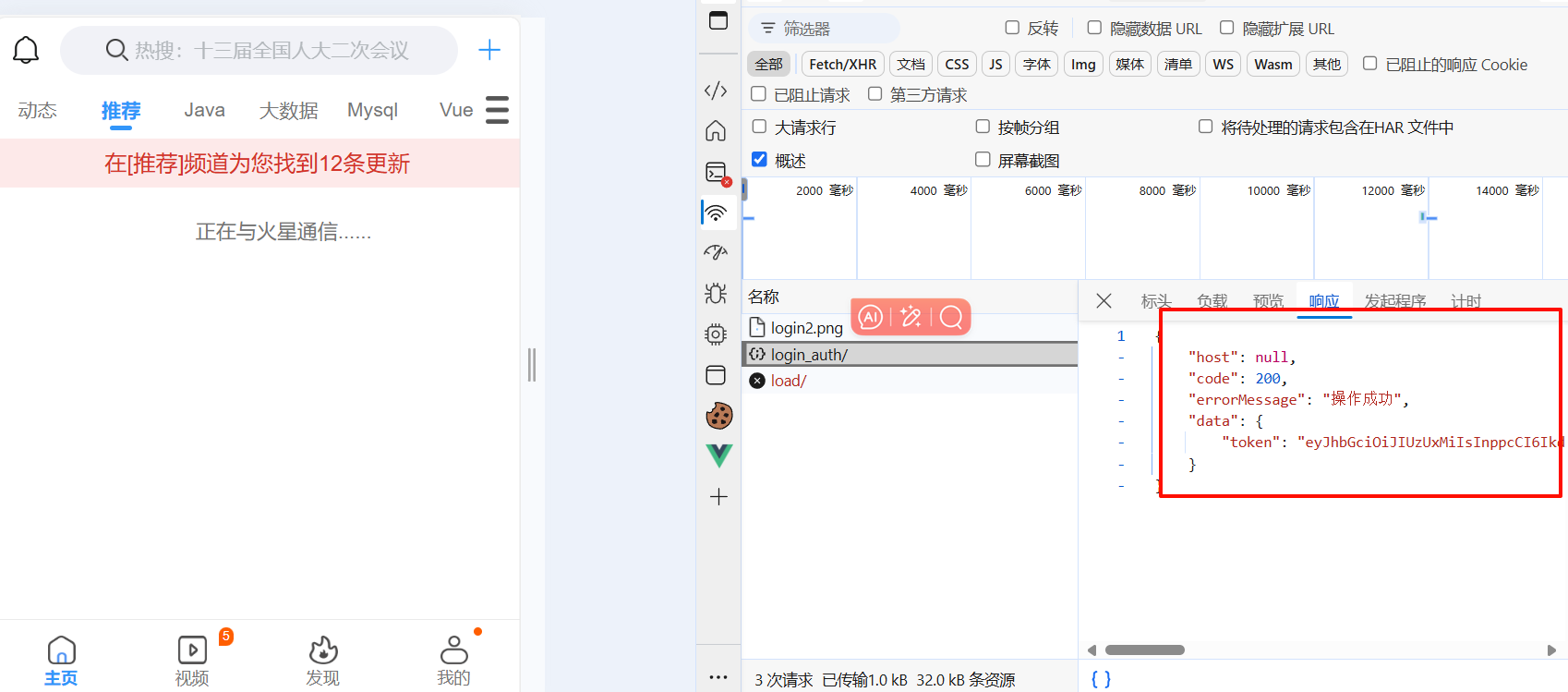Enable 屏幕截图 checkbox
This screenshot has width=1568, height=692.
coord(983,160)
